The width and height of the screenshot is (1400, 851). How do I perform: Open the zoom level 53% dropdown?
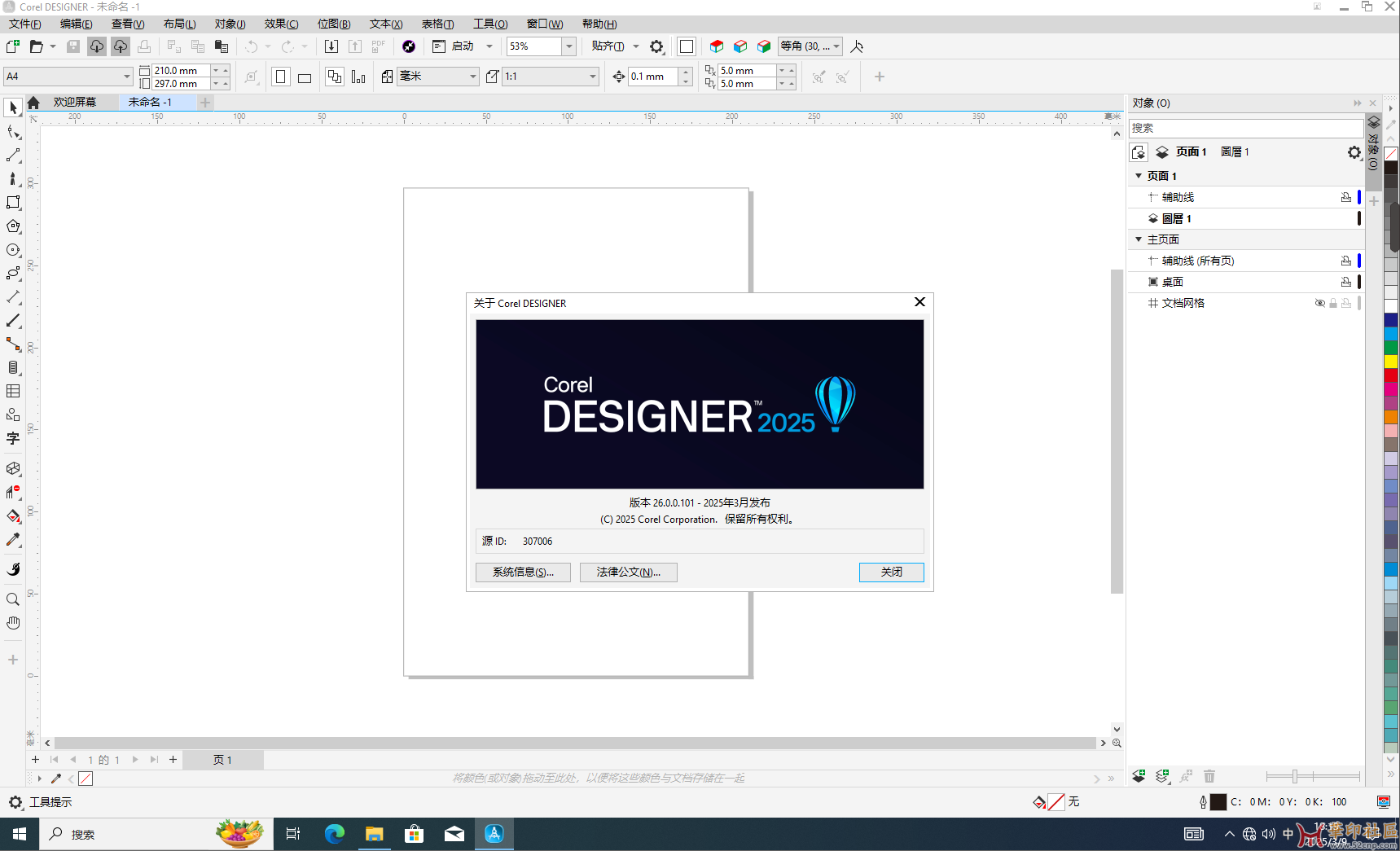[x=569, y=46]
